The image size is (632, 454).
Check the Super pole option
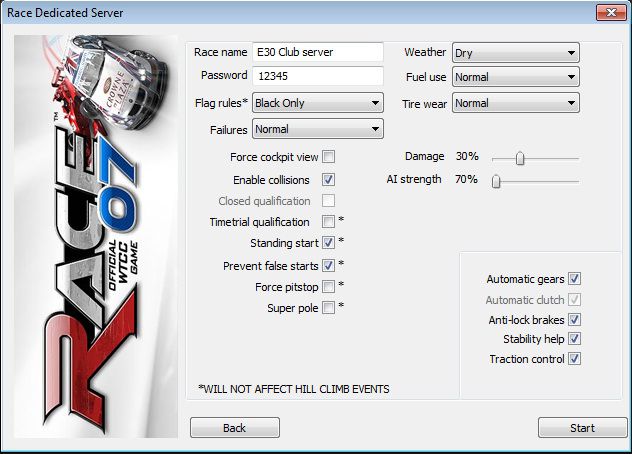[328, 308]
